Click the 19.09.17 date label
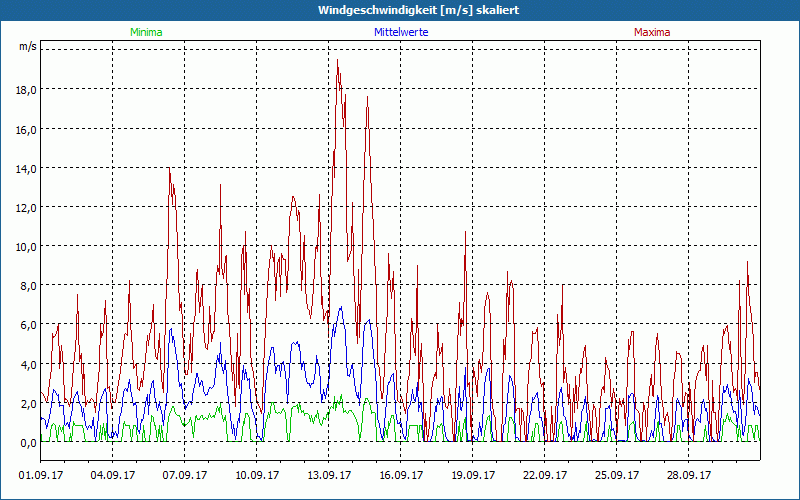Image resolution: width=800 pixels, height=500 pixels. (x=472, y=476)
